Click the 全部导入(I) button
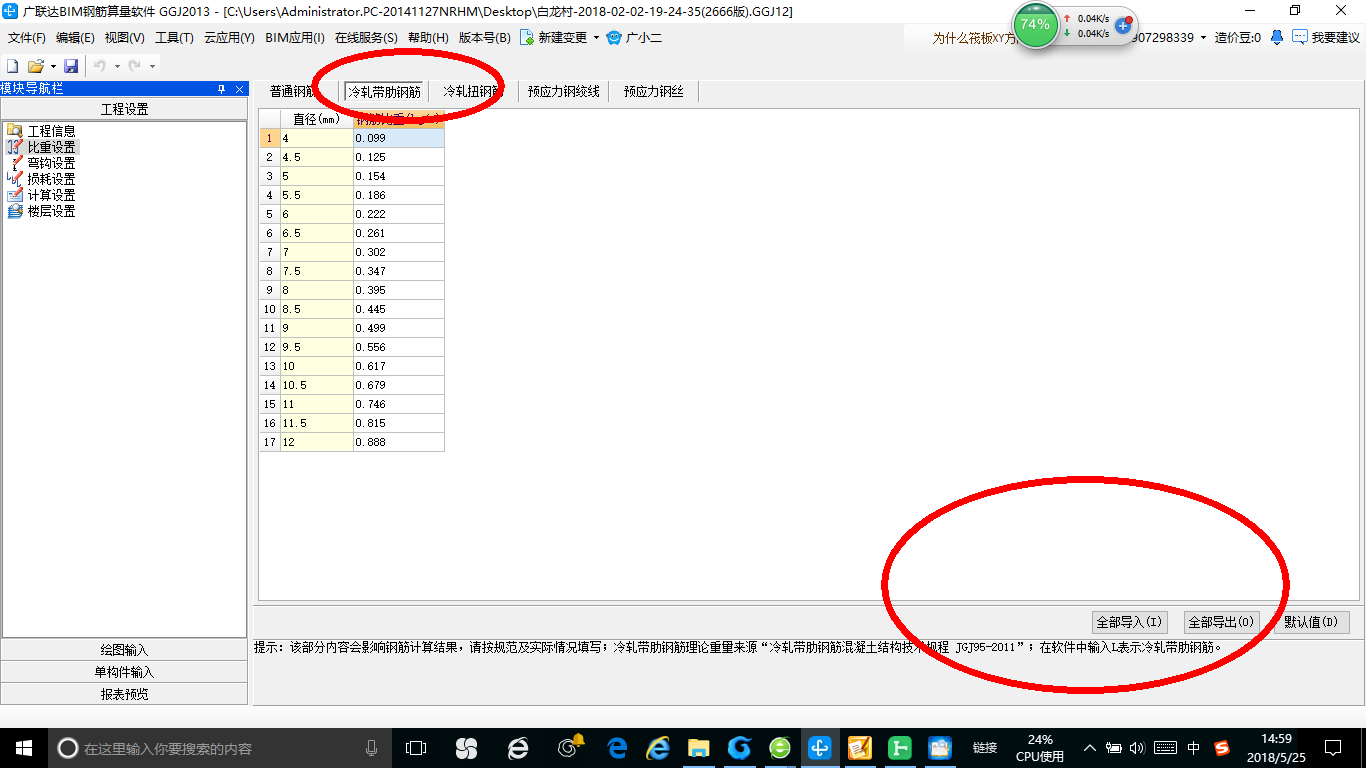 coord(1129,622)
